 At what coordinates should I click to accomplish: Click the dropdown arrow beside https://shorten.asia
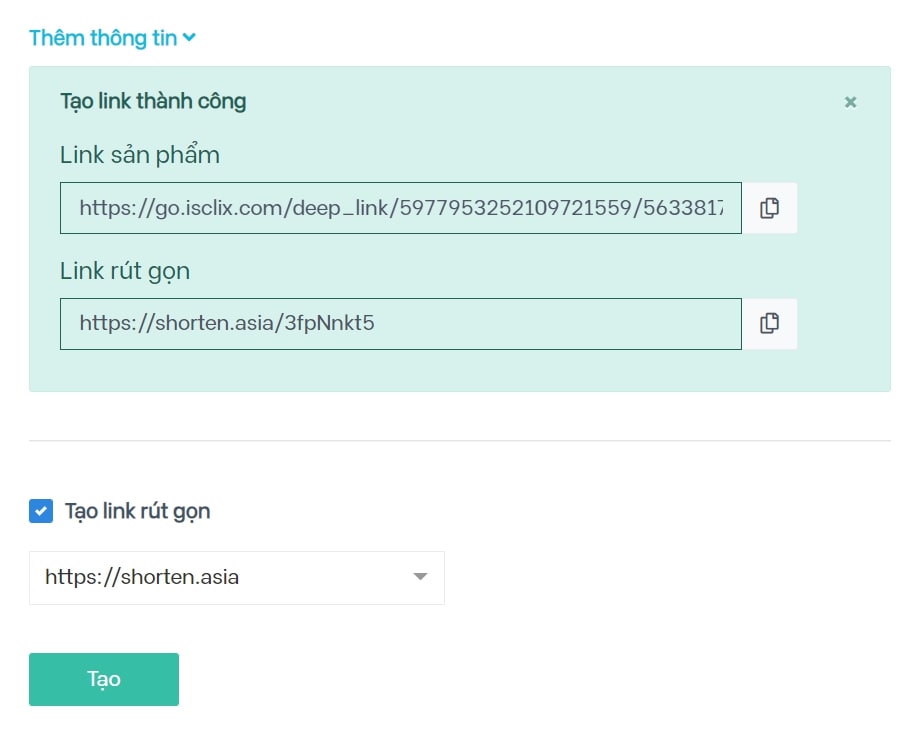coord(420,577)
